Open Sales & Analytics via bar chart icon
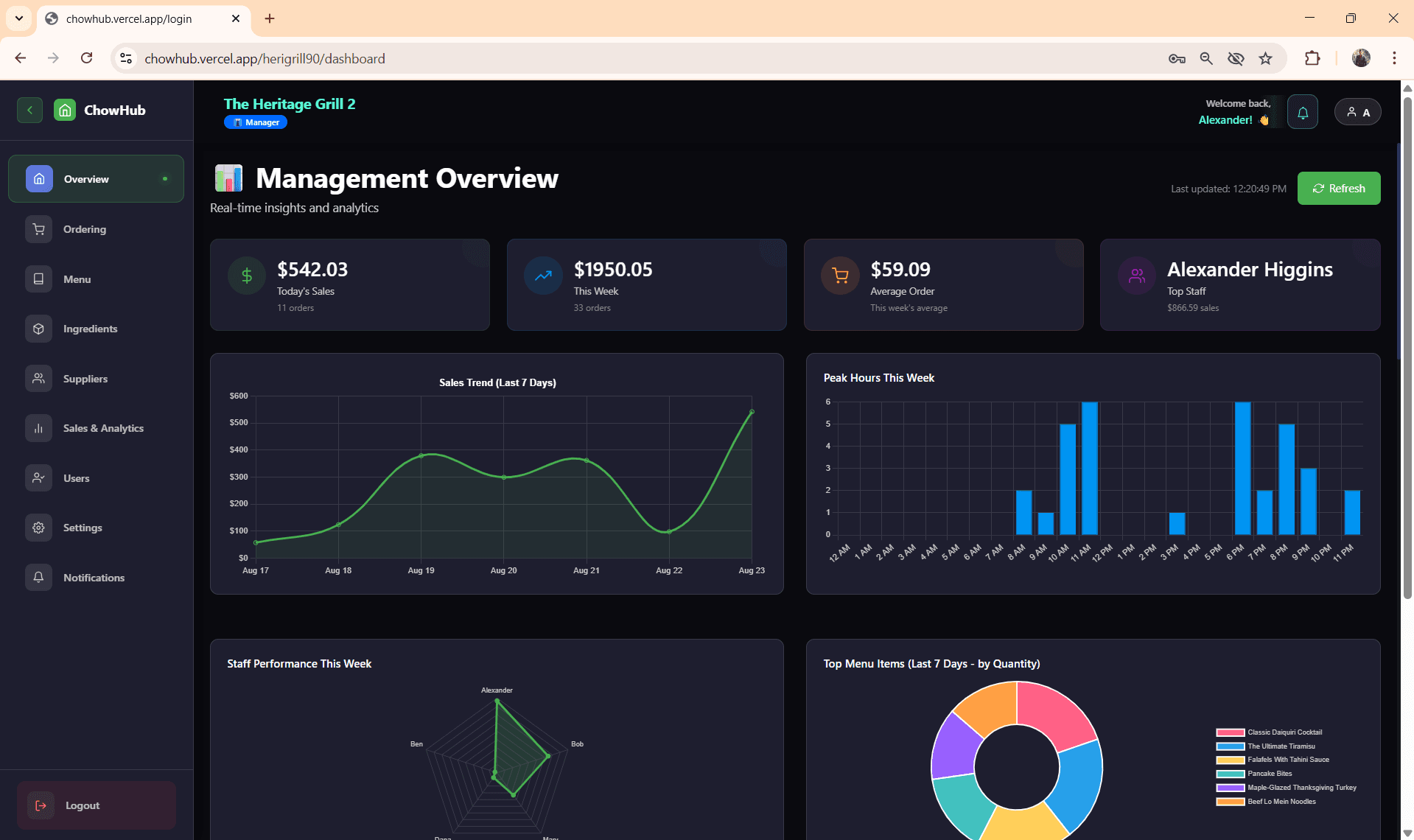 tap(38, 428)
